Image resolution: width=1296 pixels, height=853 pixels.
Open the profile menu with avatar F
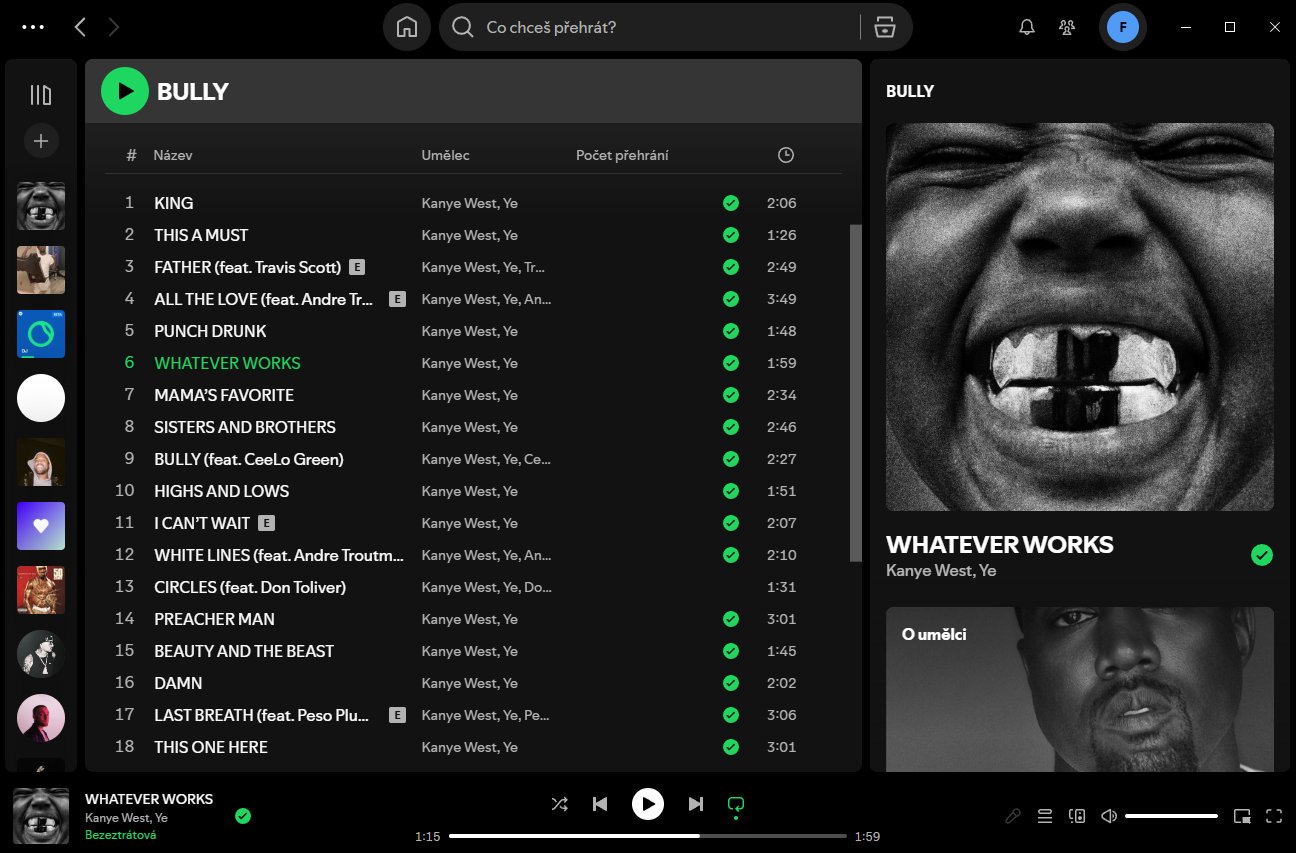point(1123,27)
